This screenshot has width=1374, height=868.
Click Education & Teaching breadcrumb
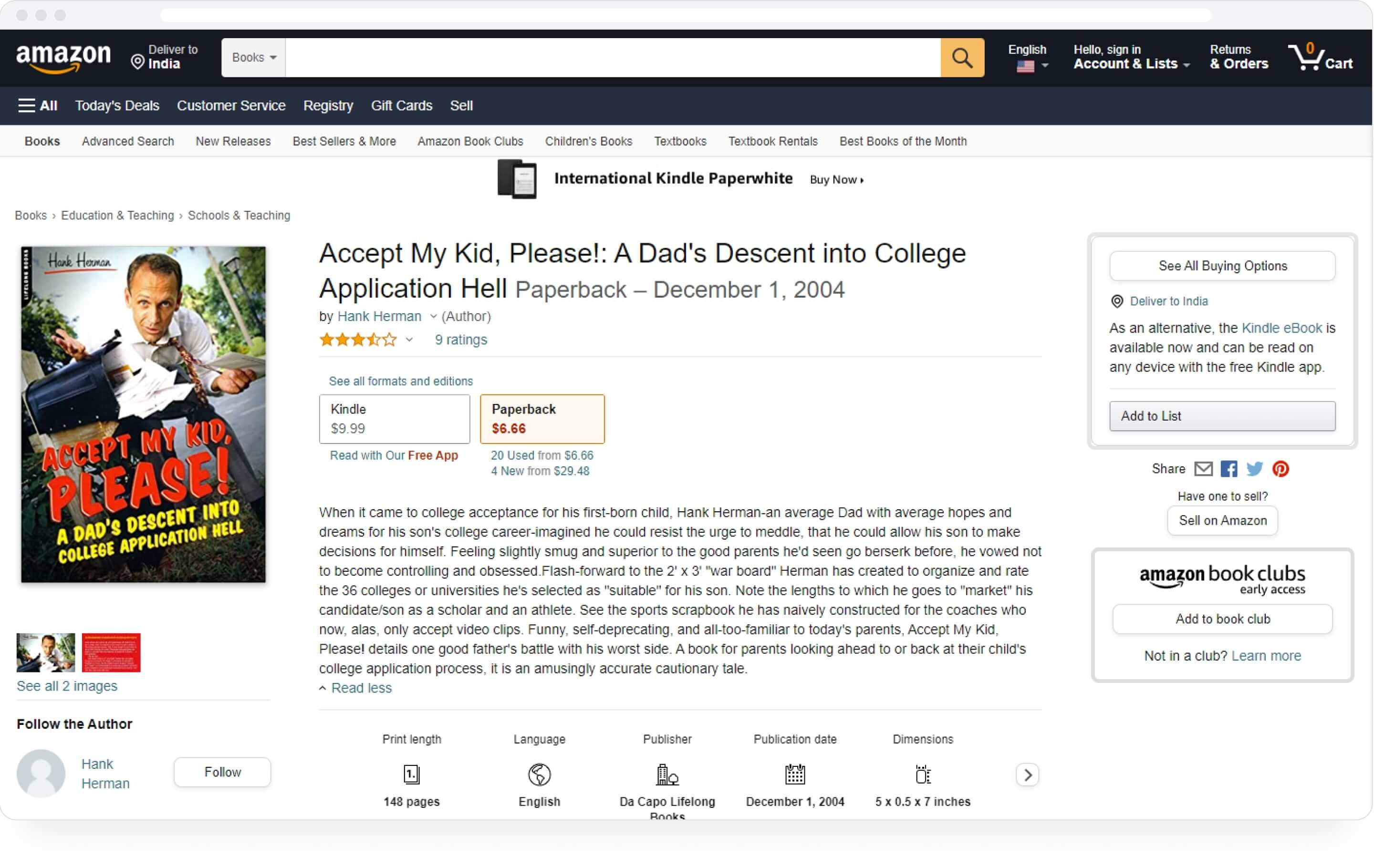[117, 216]
